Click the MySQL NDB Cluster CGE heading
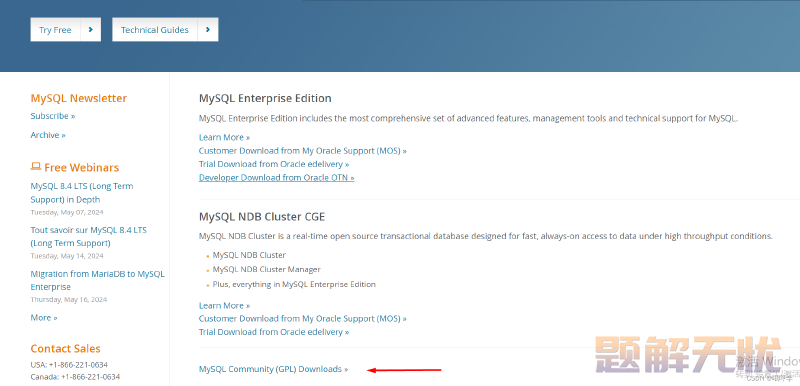 click(262, 217)
